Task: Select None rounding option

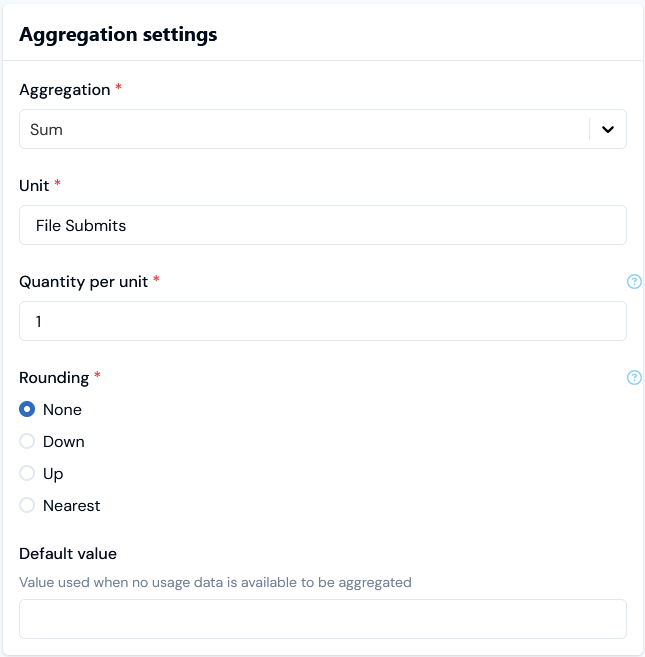Action: click(27, 409)
